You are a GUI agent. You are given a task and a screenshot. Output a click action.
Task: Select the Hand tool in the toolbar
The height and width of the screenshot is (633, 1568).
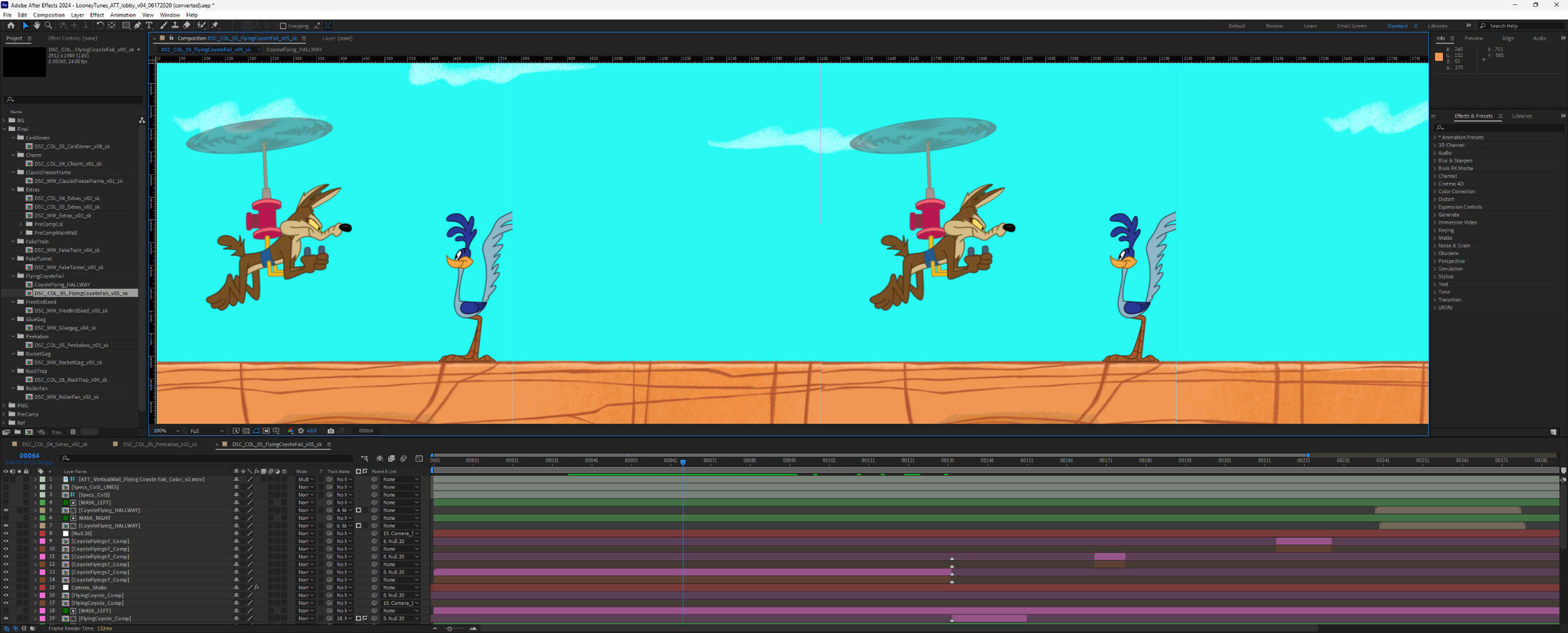(x=37, y=25)
